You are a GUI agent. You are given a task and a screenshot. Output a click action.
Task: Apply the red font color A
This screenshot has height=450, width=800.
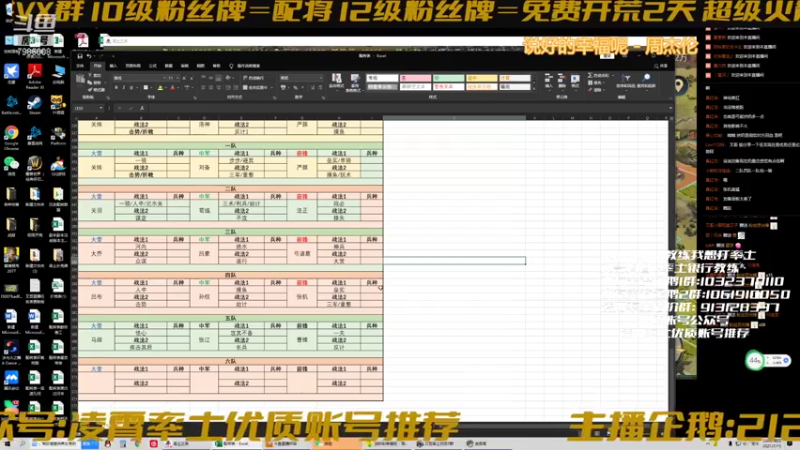[x=172, y=88]
